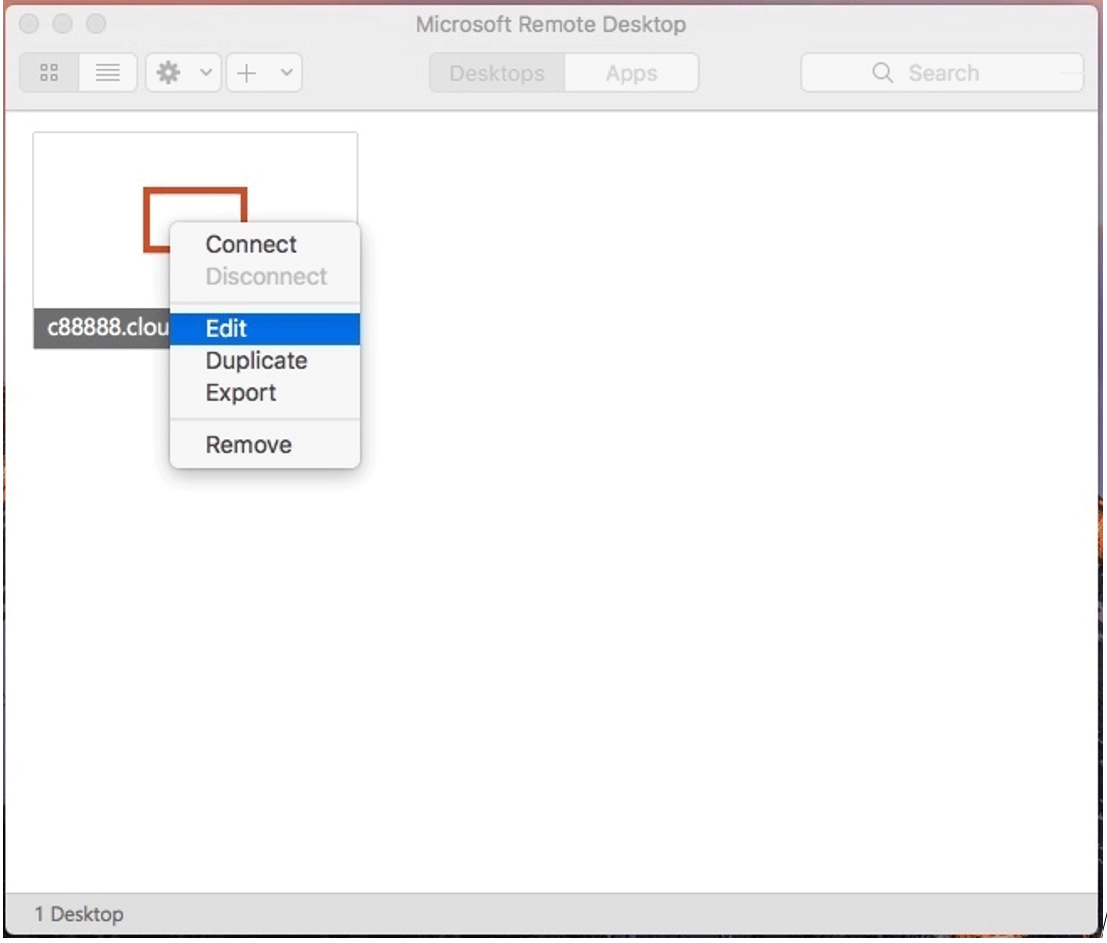Choose Disconnect from the context menu
This screenshot has height=943, width=1107.
(265, 276)
